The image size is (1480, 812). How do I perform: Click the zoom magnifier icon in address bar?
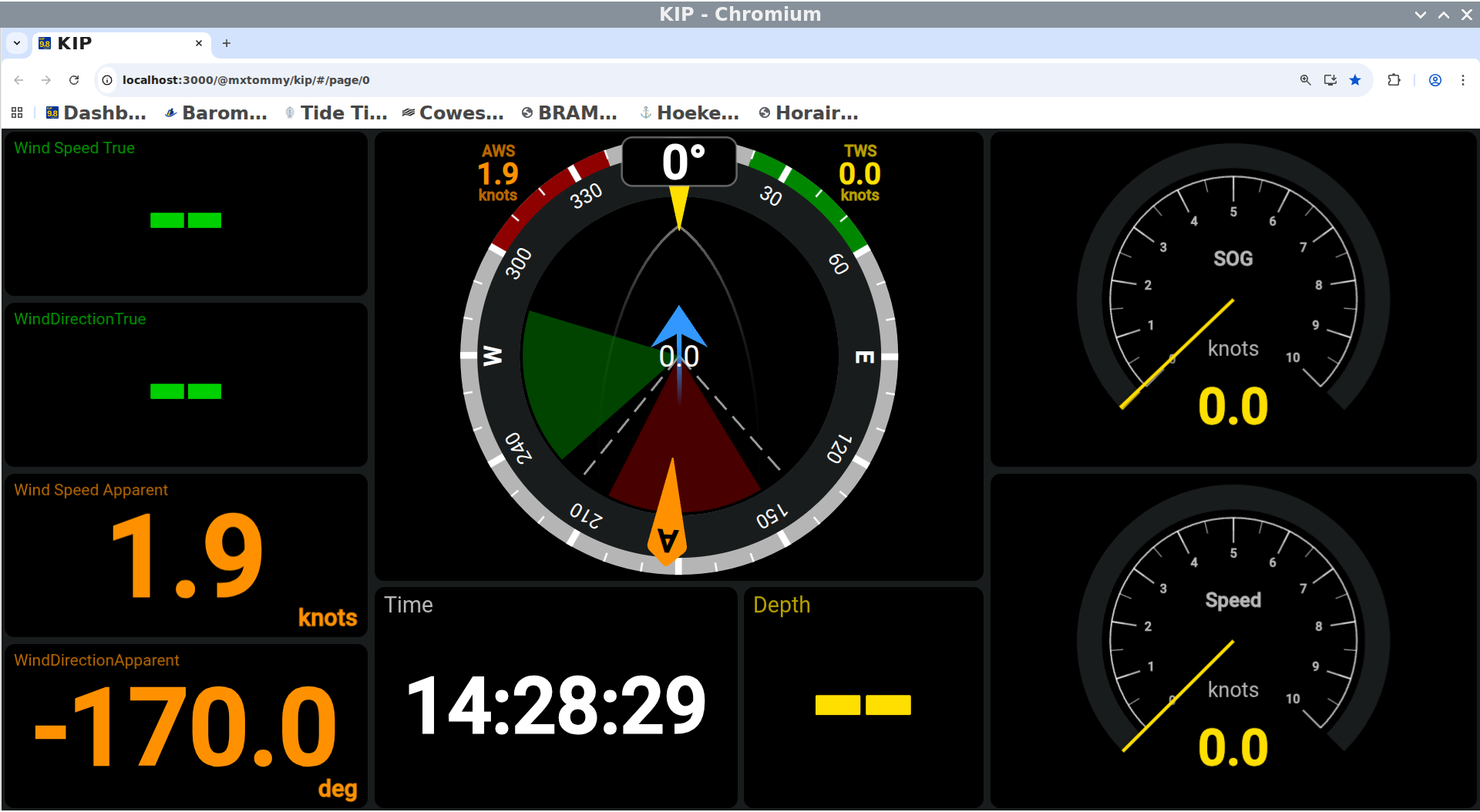(1305, 80)
